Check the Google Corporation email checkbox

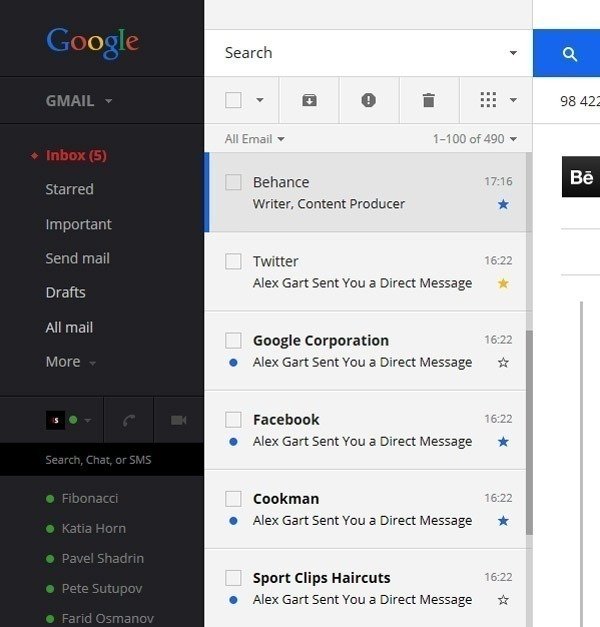click(x=233, y=340)
